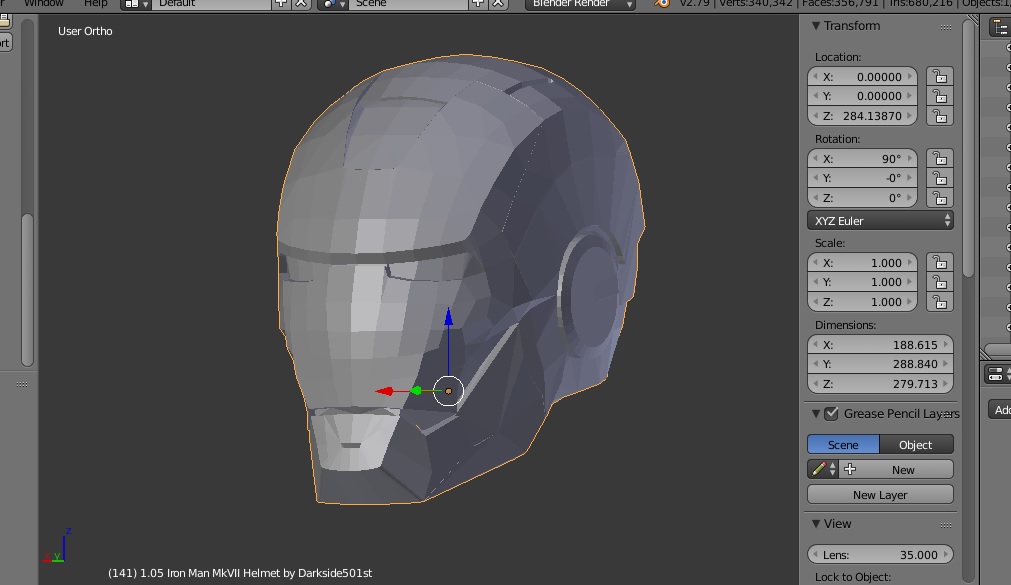Toggle lock on Rotation Z
The width and height of the screenshot is (1011, 585).
[938, 198]
